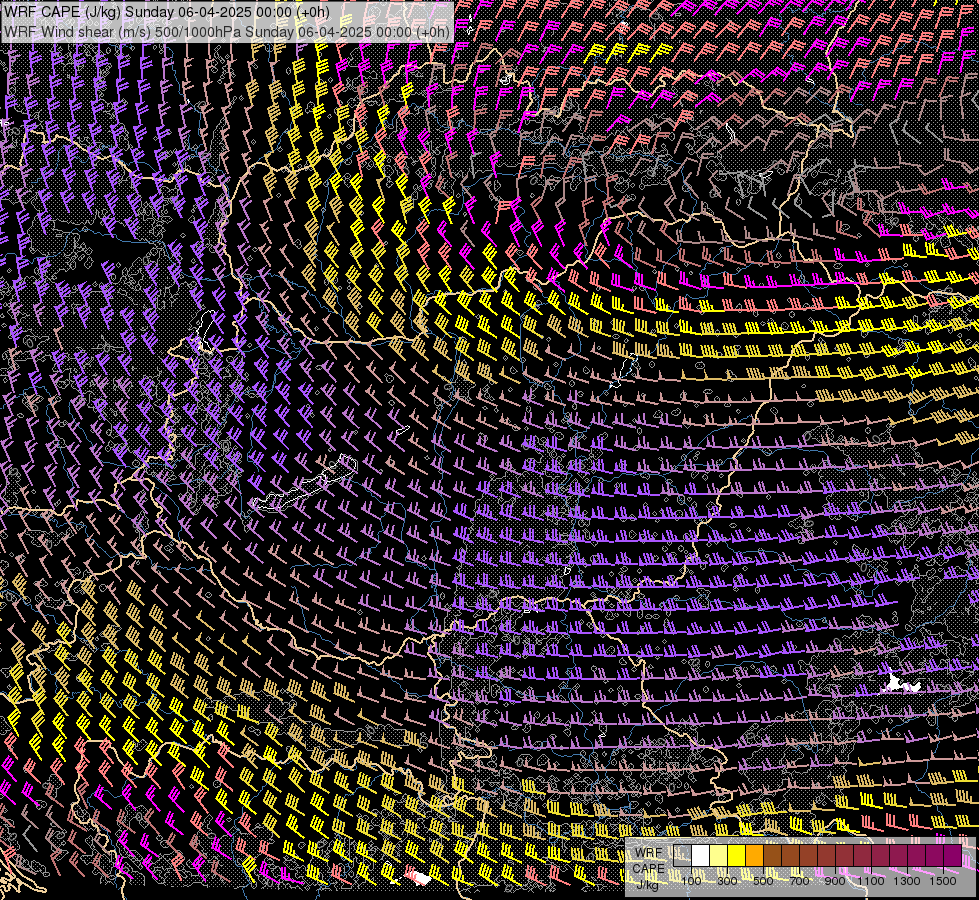This screenshot has width=979, height=900.
Task: Click the transparent first legend box
Action: tap(682, 856)
